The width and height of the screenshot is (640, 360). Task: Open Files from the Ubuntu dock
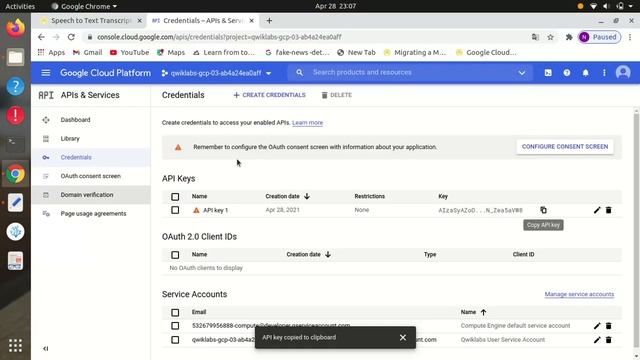[15, 57]
